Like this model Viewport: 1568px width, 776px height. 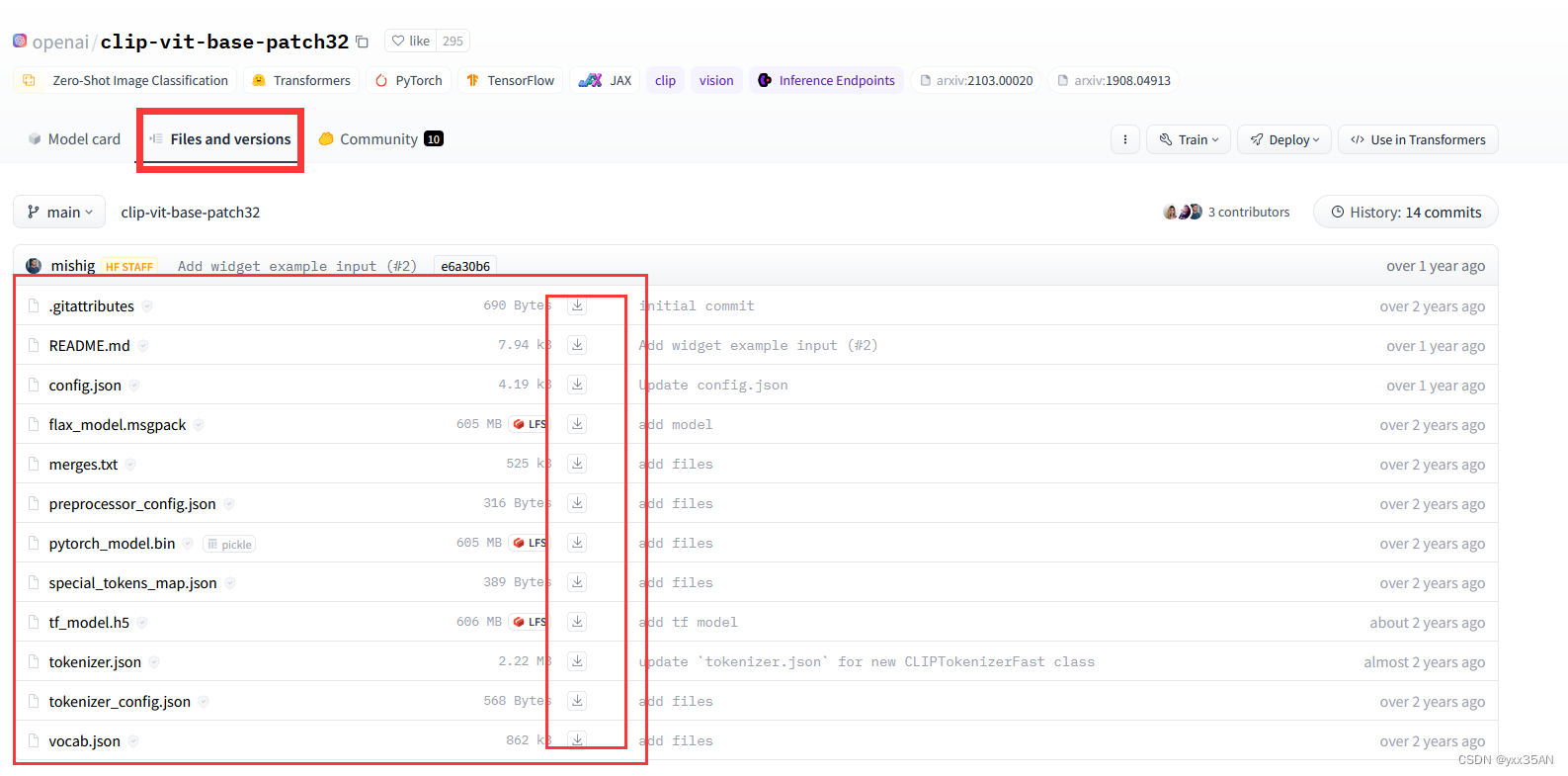pos(410,41)
